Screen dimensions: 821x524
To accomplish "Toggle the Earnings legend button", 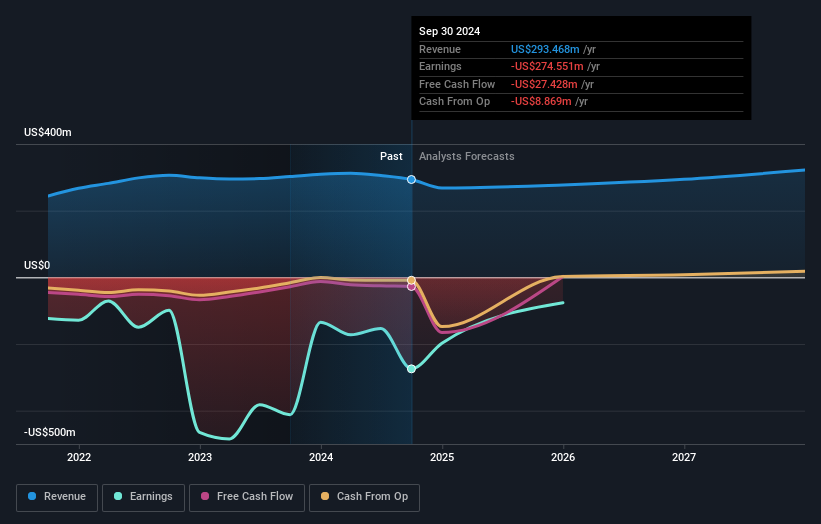I will point(143,497).
